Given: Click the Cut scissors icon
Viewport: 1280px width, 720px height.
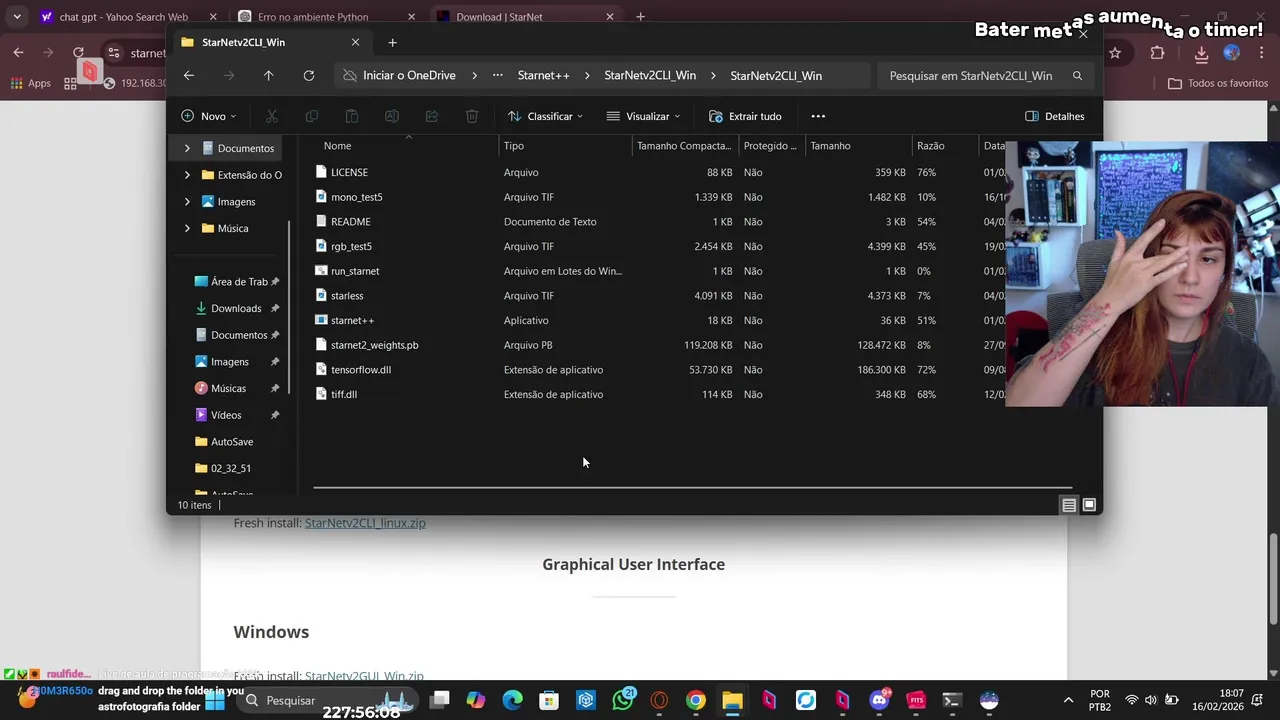Looking at the screenshot, I should (x=271, y=116).
